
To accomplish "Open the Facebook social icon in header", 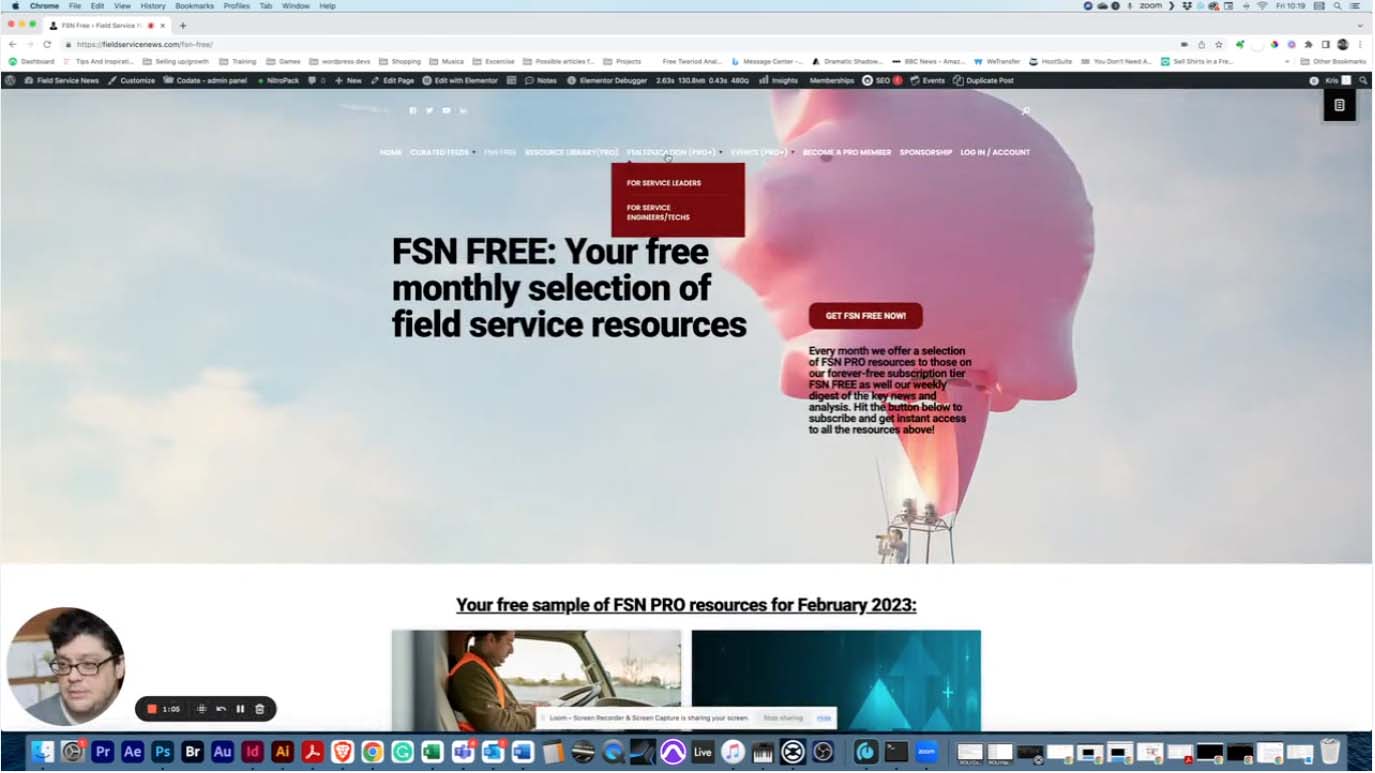I will (x=412, y=111).
